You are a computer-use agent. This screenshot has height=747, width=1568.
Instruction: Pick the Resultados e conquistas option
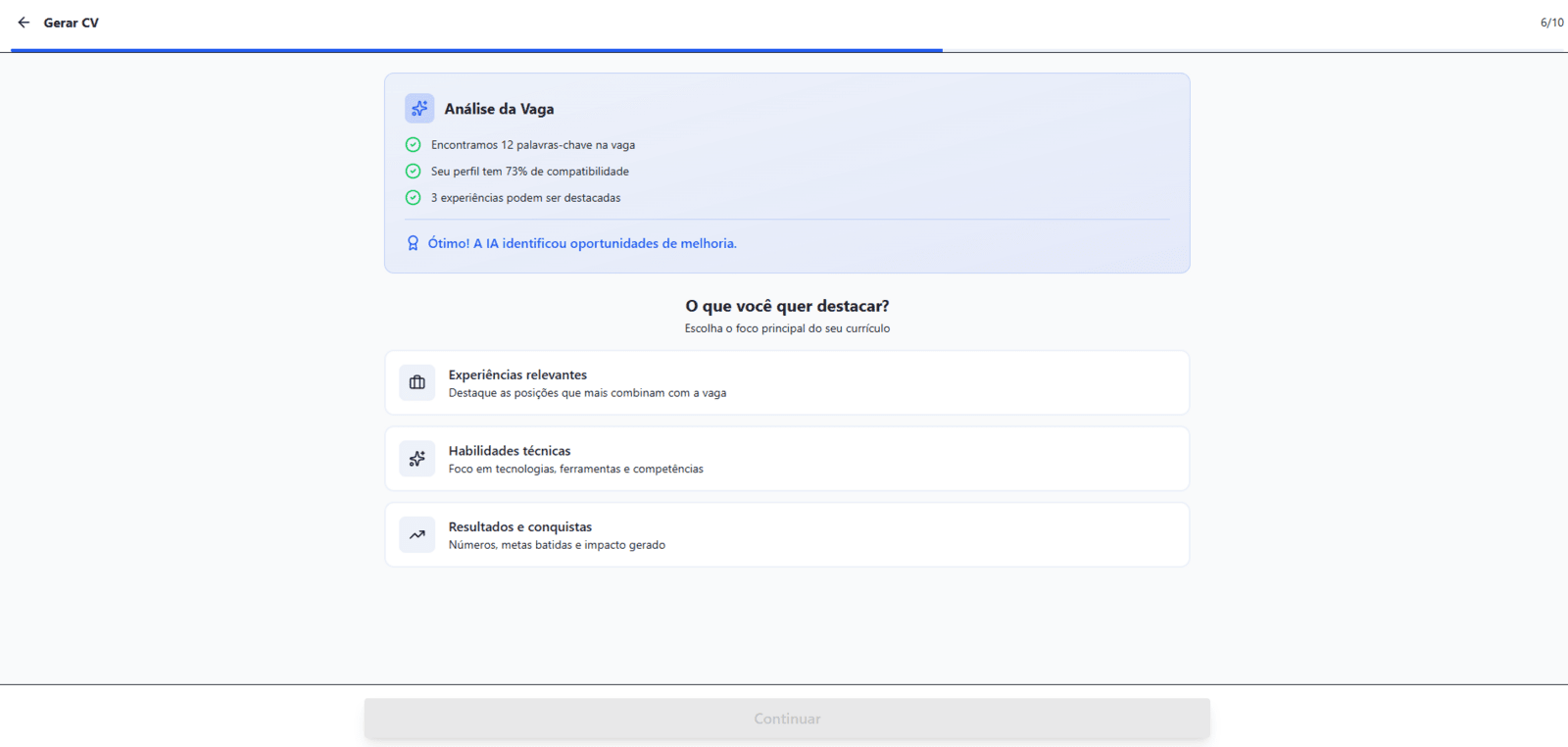click(787, 534)
